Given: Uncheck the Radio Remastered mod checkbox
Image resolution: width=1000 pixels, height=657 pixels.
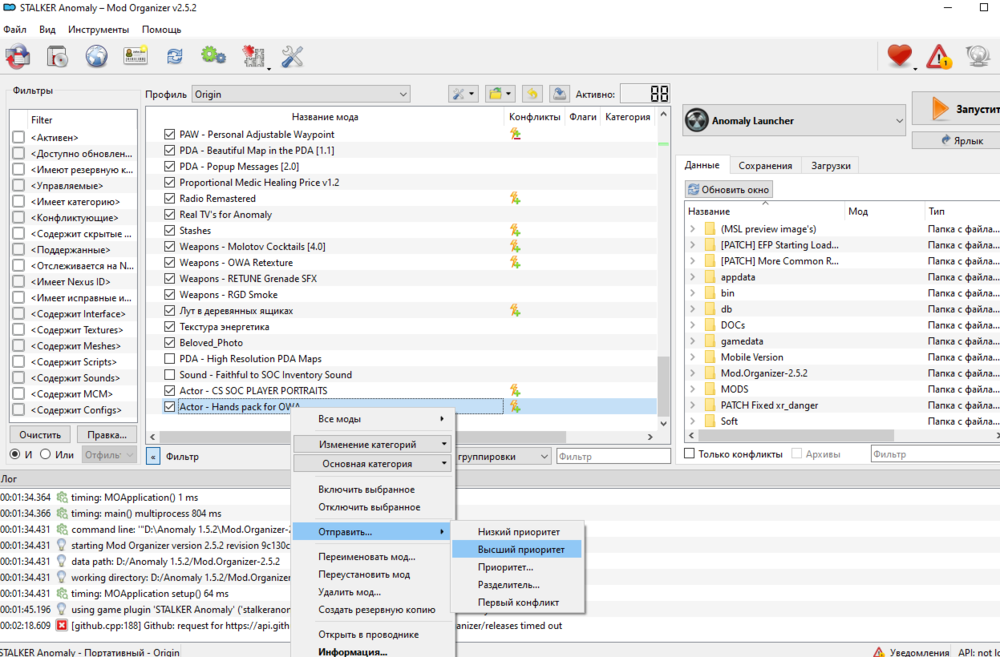Looking at the screenshot, I should [168, 199].
